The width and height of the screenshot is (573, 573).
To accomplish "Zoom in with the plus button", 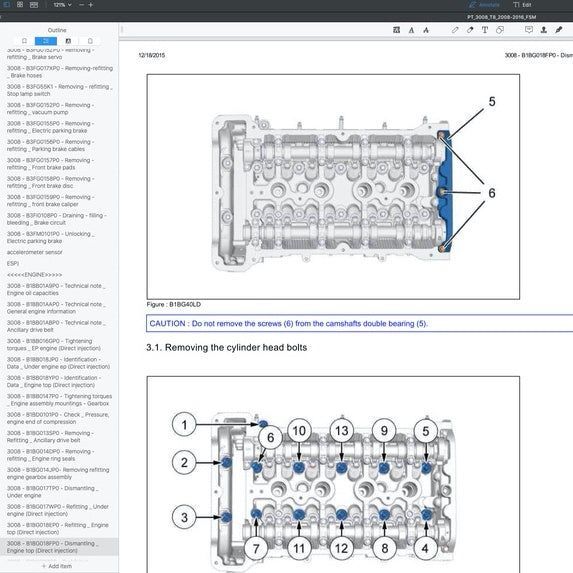I will [x=91, y=5].
